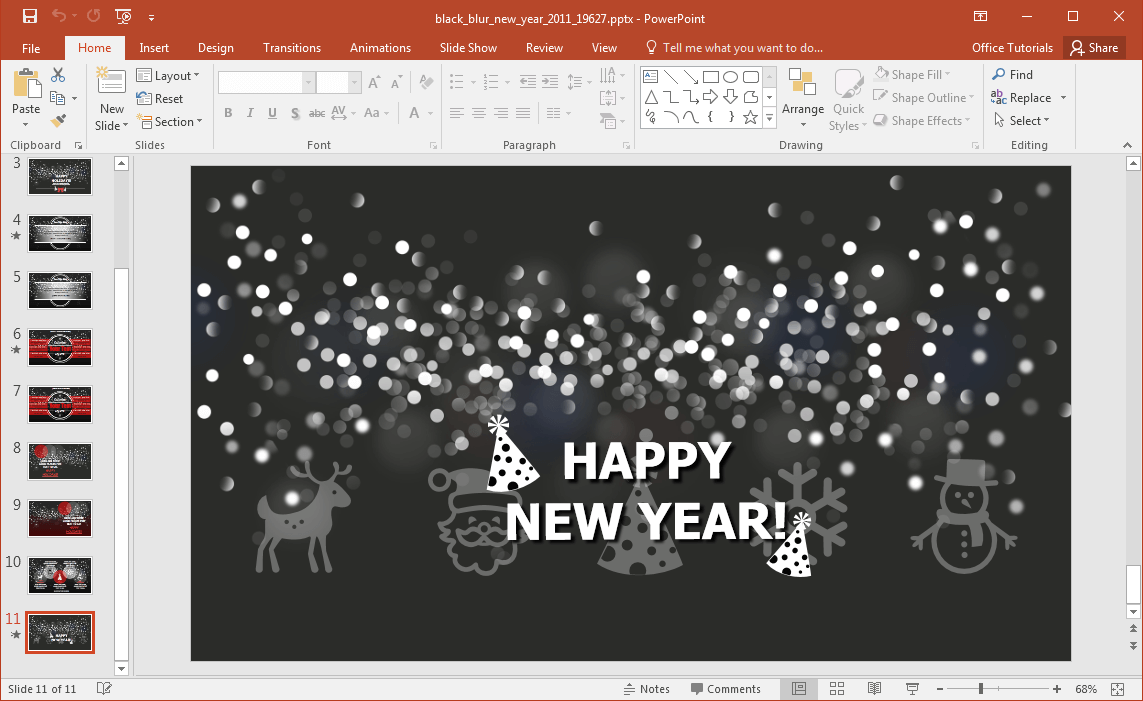Click the Reset slide button
The image size is (1143, 701).
coord(160,99)
